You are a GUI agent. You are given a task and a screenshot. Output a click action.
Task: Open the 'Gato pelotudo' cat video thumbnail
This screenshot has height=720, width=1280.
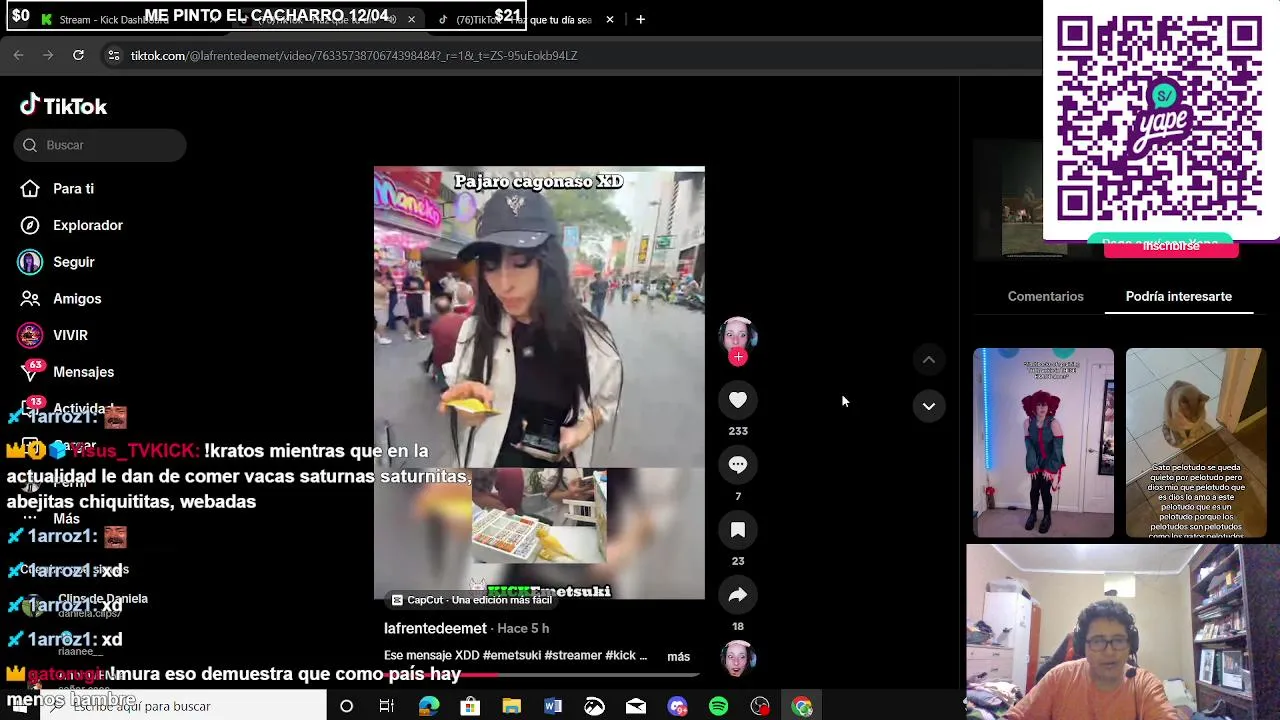coord(1195,443)
